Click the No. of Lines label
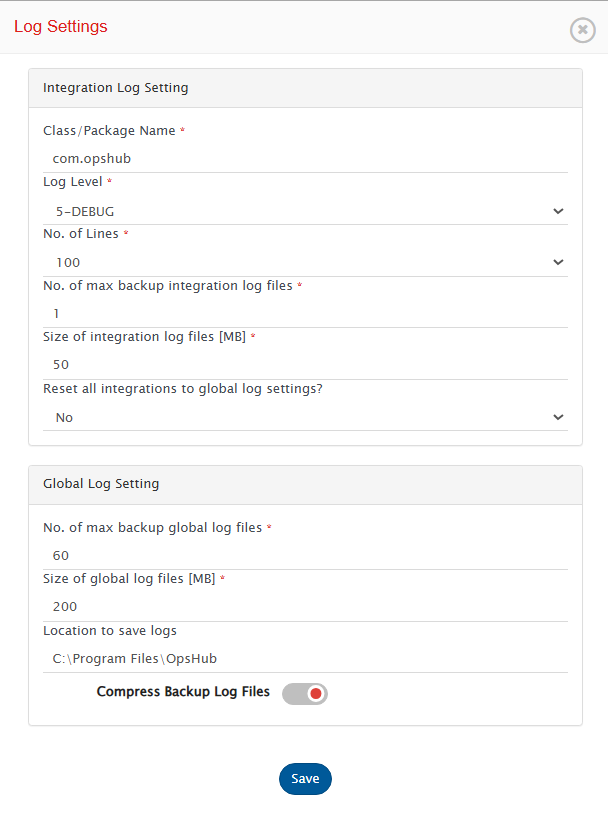Image resolution: width=608 pixels, height=813 pixels. point(80,234)
